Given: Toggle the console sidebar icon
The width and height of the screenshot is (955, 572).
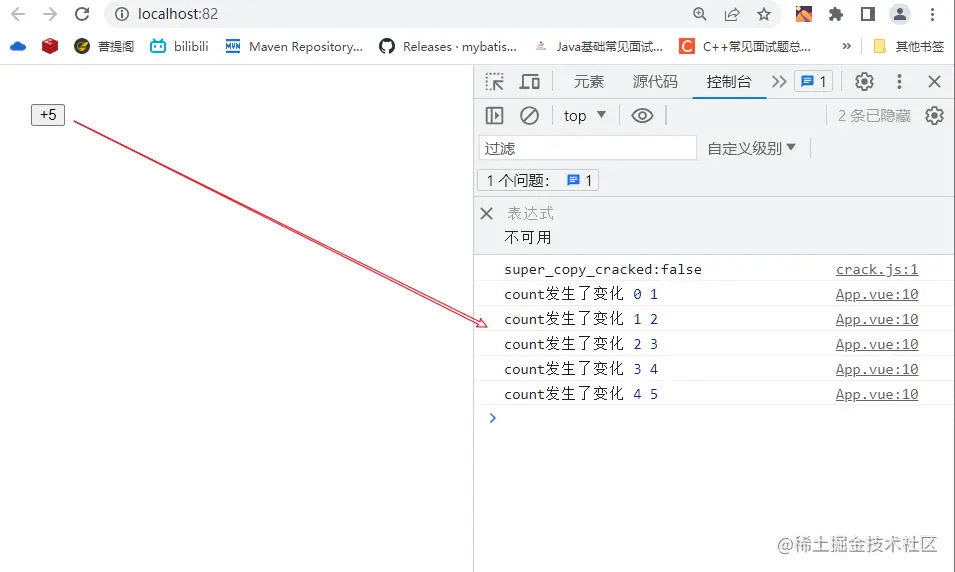Looking at the screenshot, I should tap(495, 116).
